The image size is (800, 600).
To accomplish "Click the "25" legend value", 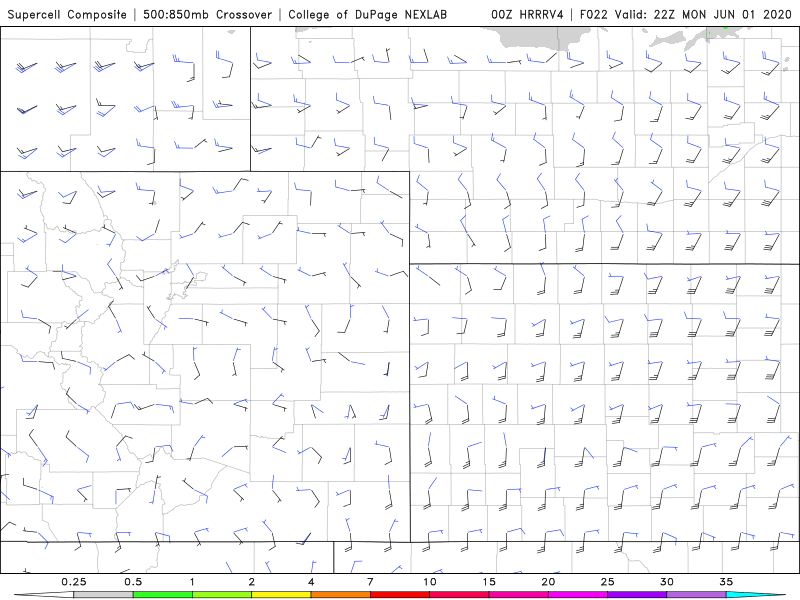I will [x=607, y=582].
